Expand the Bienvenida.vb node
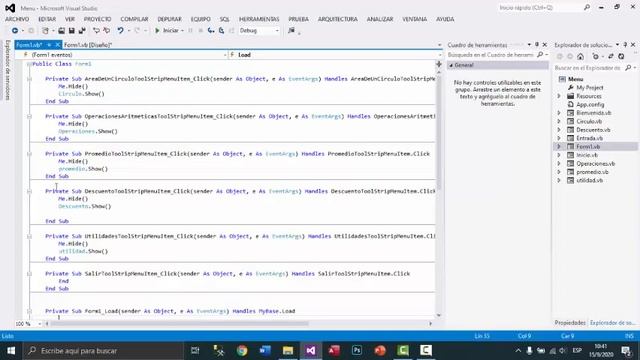The width and height of the screenshot is (640, 360). coord(559,113)
